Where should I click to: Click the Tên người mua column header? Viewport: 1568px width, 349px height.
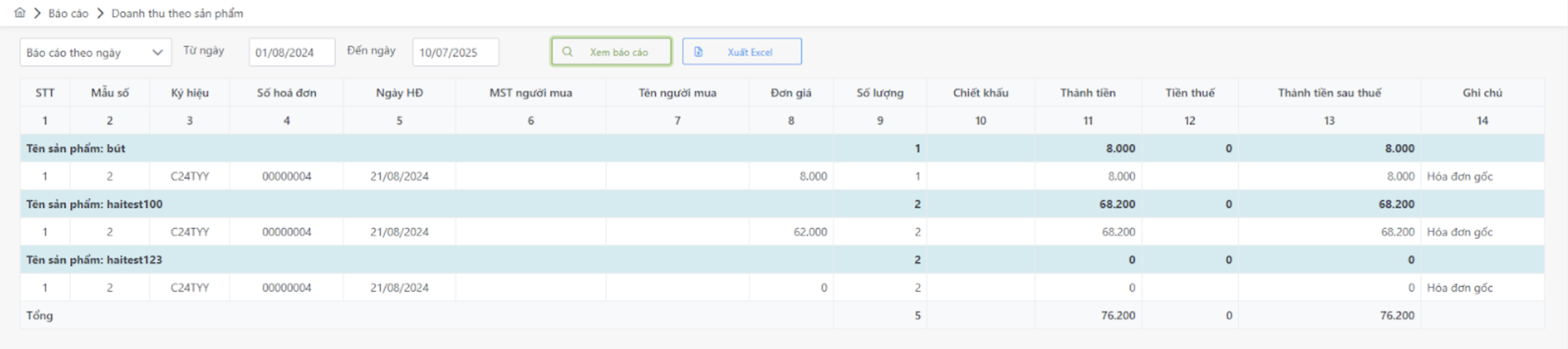(677, 93)
